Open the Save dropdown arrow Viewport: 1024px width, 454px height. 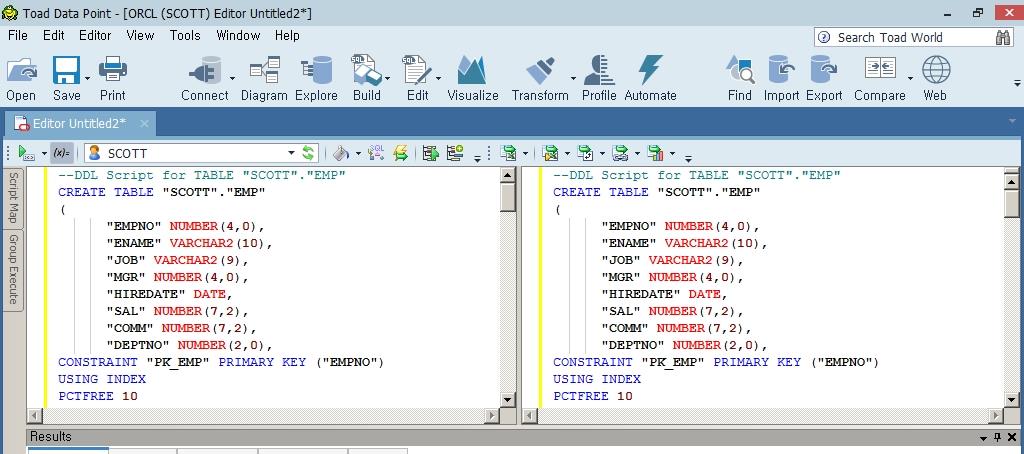click(88, 78)
